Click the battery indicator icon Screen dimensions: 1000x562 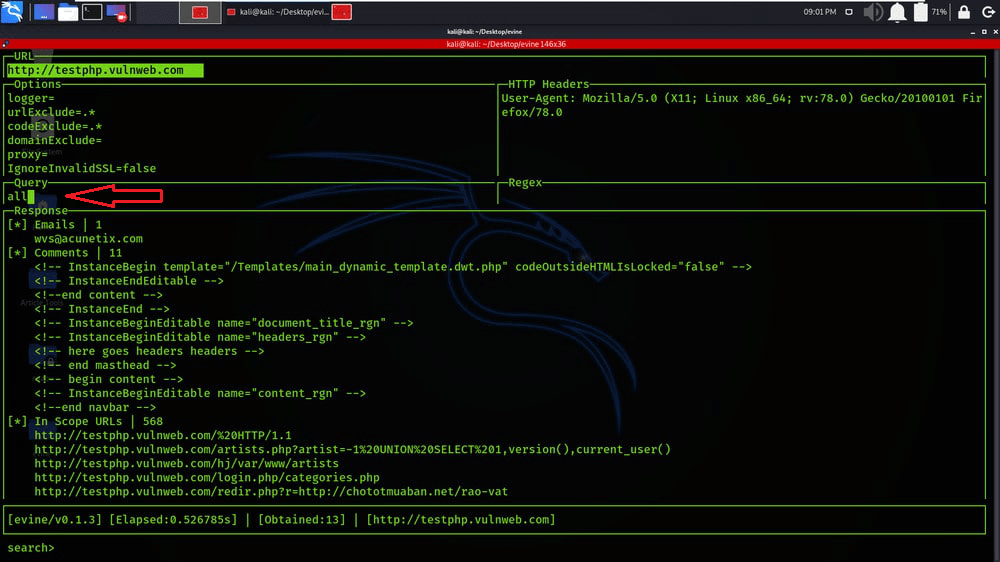920,12
